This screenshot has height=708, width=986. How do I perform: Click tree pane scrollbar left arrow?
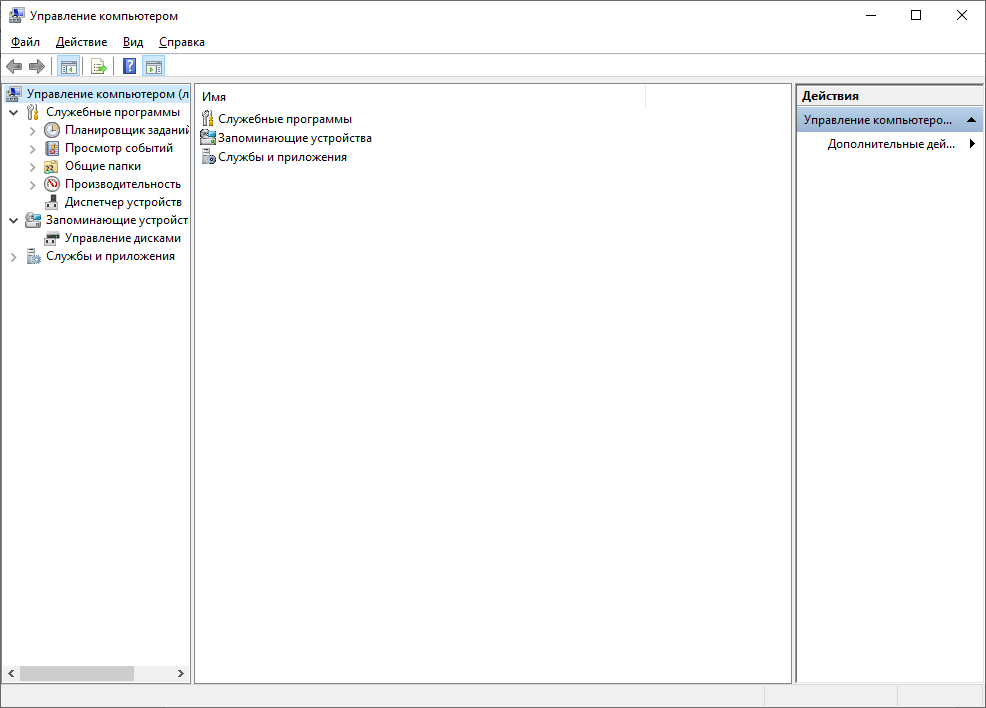[x=11, y=673]
